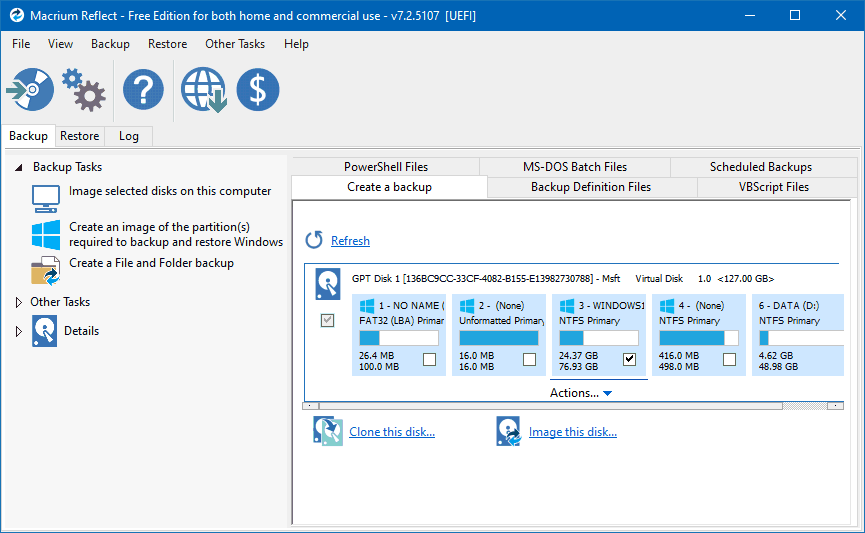Click the rescue media disc toolbar icon
The width and height of the screenshot is (865, 533).
(x=30, y=89)
